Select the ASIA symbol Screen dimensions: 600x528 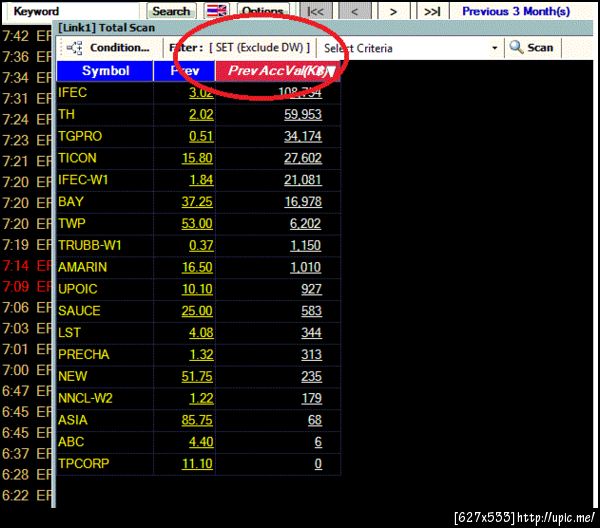(73, 419)
